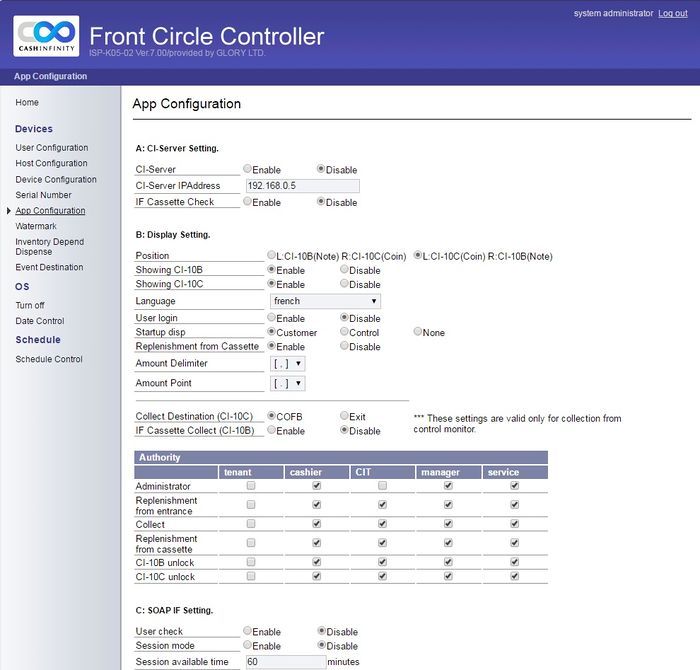The height and width of the screenshot is (670, 700).
Task: Check Collect authority for tenant
Action: 251,524
